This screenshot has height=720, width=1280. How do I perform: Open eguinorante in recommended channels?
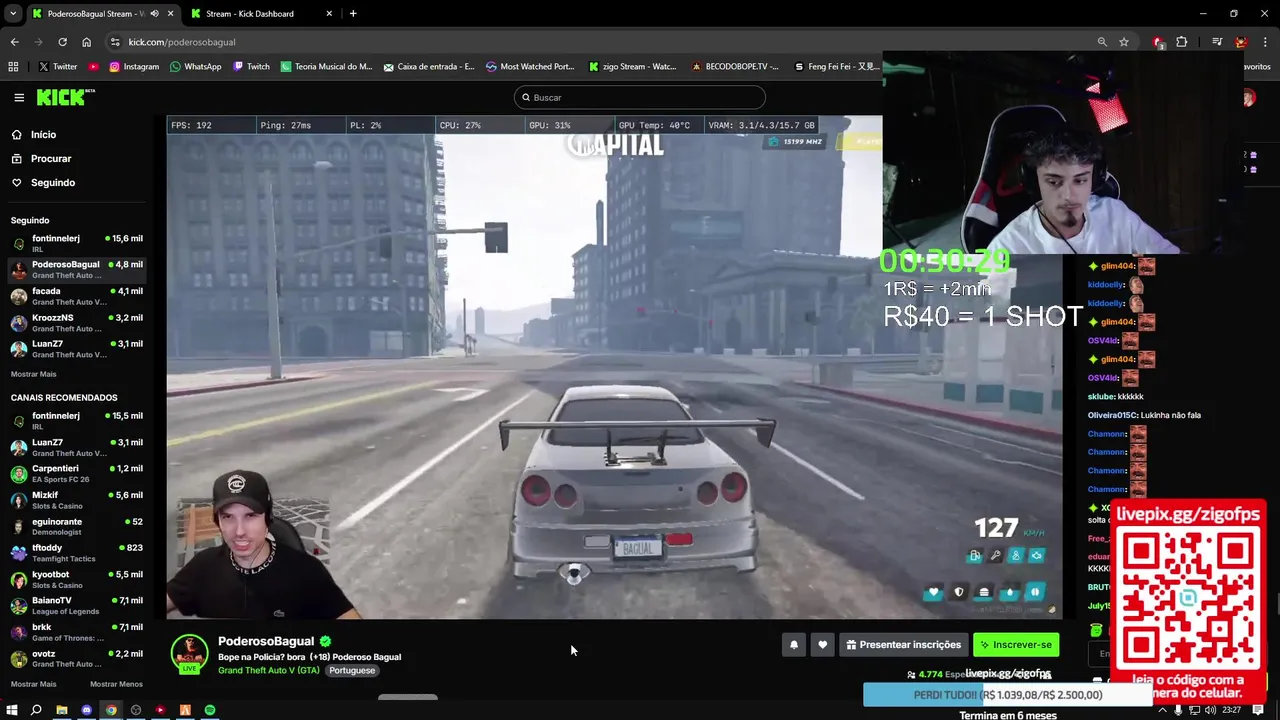77,527
